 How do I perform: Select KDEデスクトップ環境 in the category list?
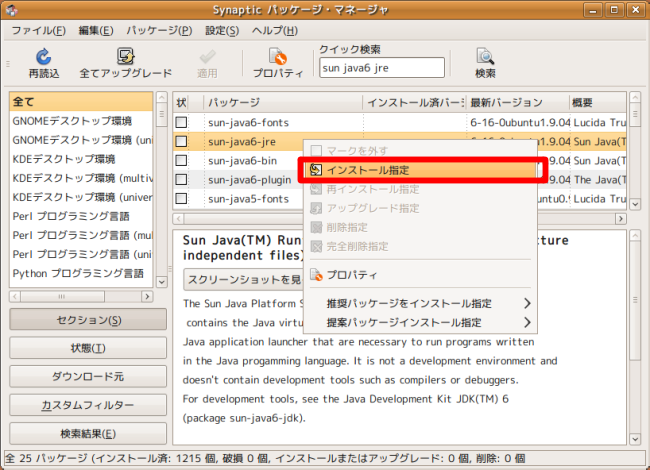click(64, 159)
